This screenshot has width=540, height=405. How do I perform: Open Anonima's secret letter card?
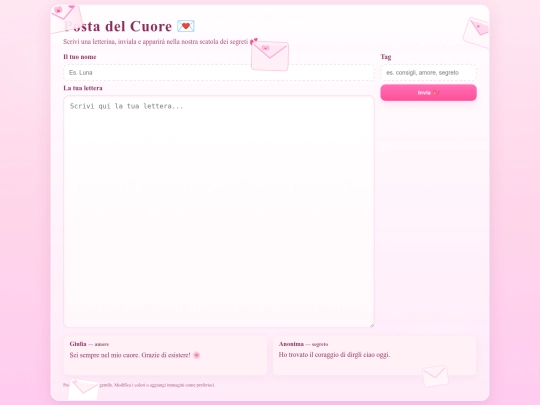tap(375, 355)
